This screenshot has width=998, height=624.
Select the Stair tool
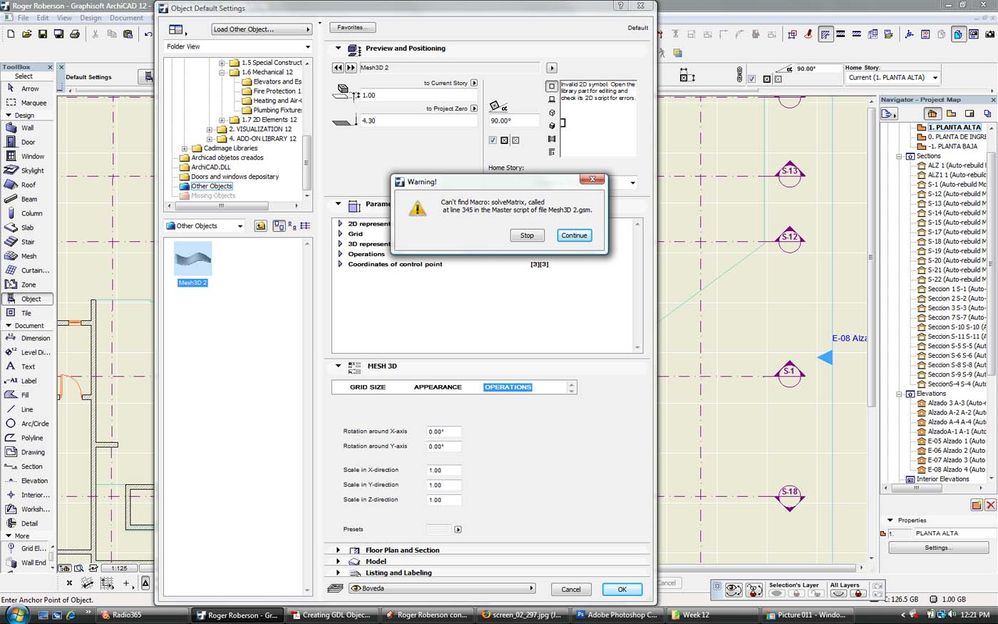(x=27, y=242)
